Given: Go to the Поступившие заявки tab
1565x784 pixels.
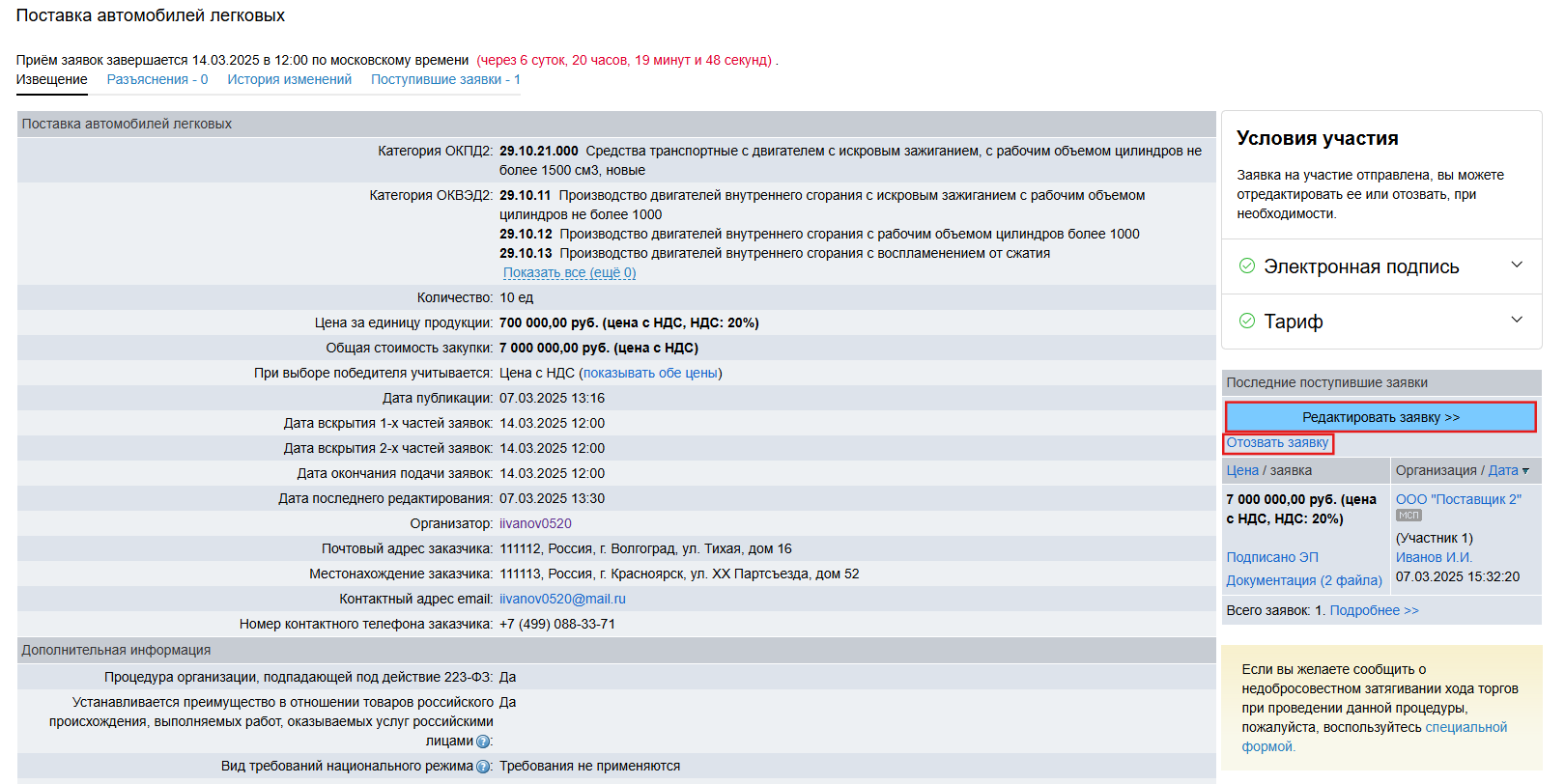Looking at the screenshot, I should [x=445, y=79].
